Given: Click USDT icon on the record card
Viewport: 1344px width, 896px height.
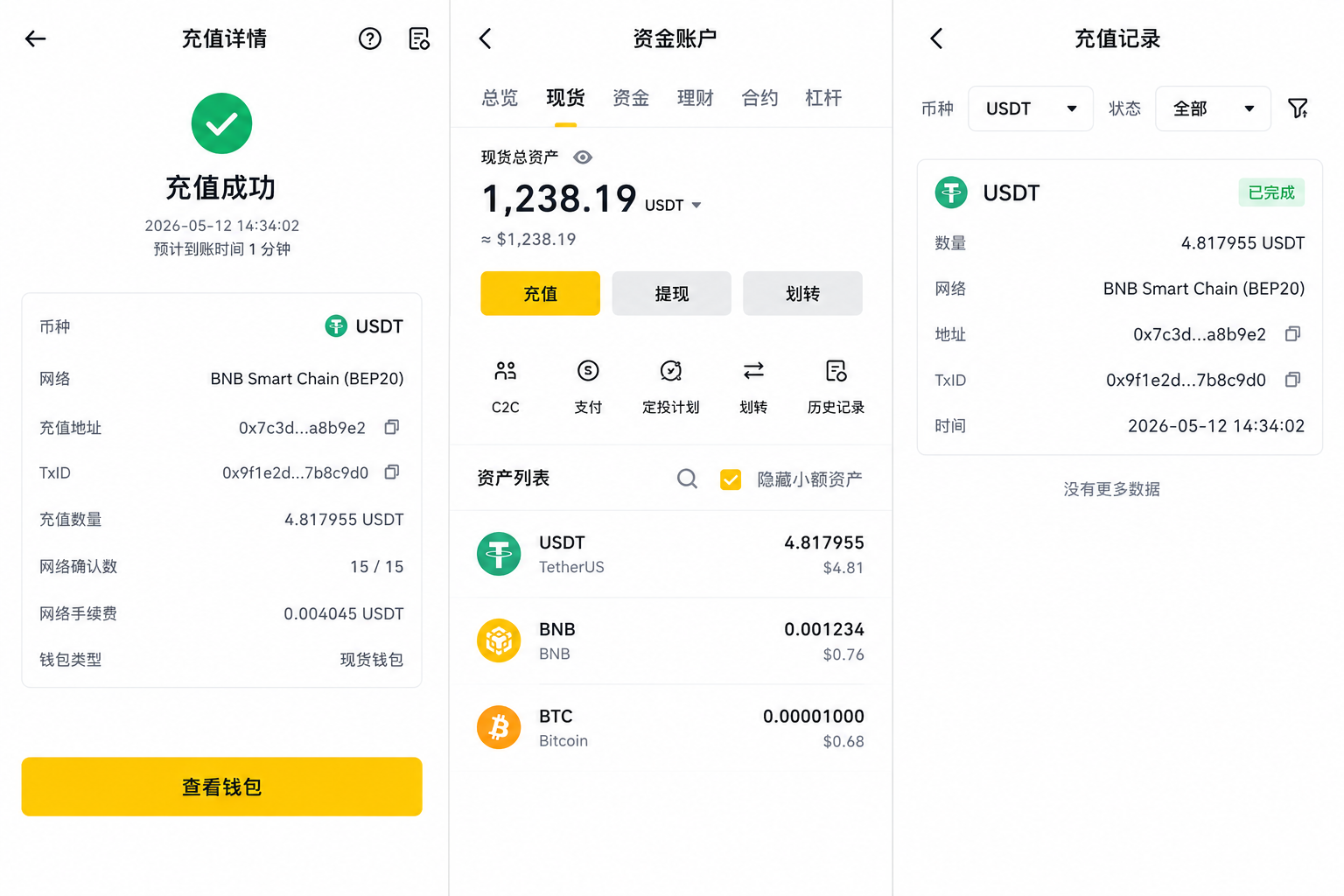Looking at the screenshot, I should (951, 192).
